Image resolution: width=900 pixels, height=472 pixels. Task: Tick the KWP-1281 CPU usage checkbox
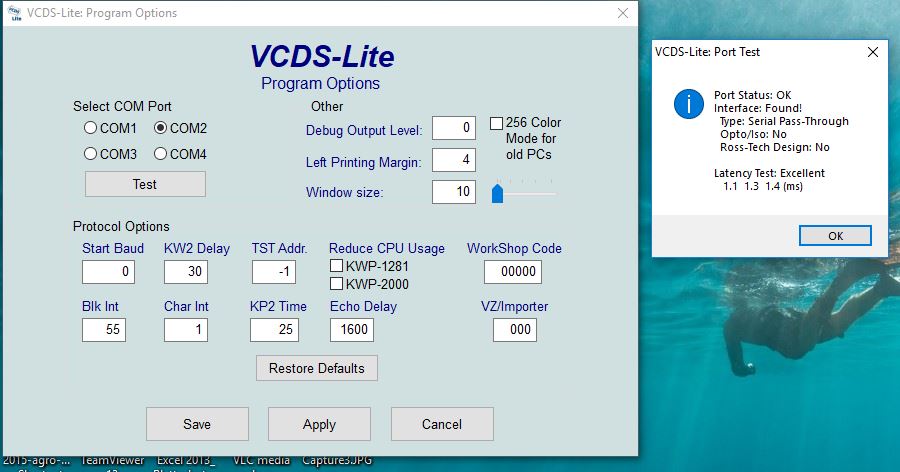tap(336, 266)
